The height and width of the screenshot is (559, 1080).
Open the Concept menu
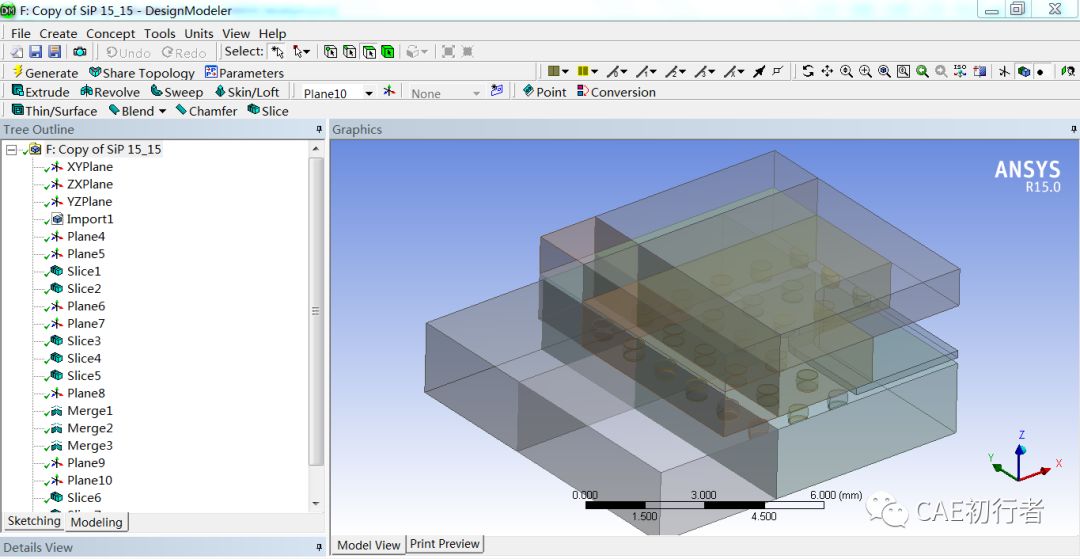110,33
